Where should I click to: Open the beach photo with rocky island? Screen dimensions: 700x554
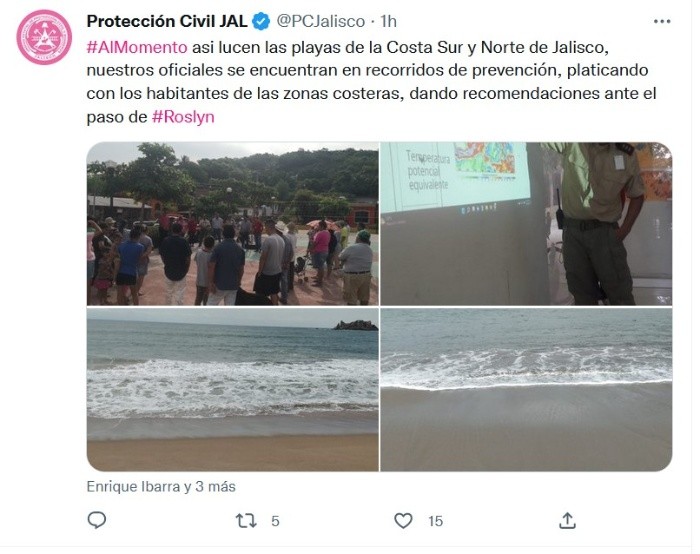click(x=233, y=390)
